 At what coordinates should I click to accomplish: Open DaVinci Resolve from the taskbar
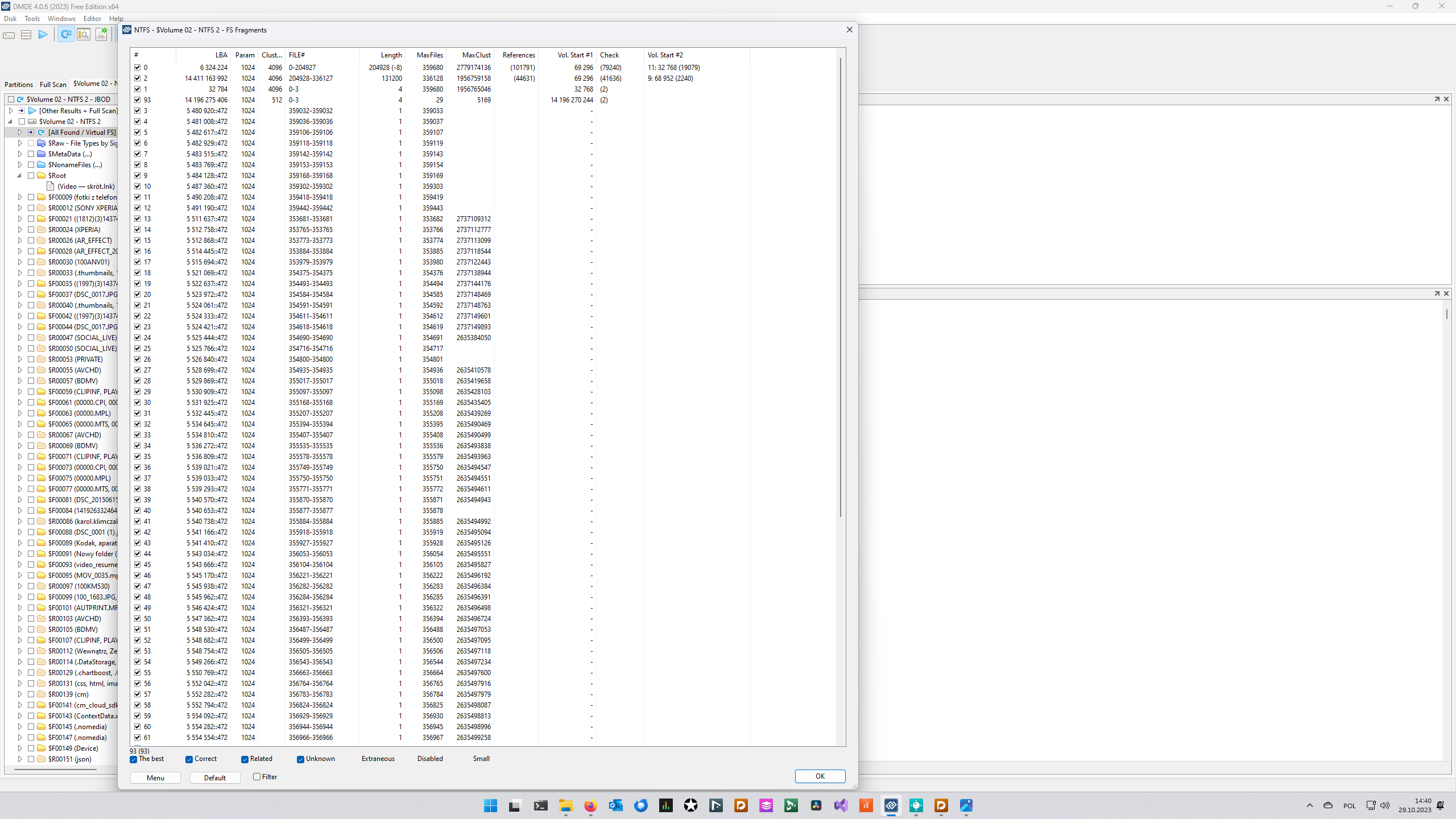(816, 805)
